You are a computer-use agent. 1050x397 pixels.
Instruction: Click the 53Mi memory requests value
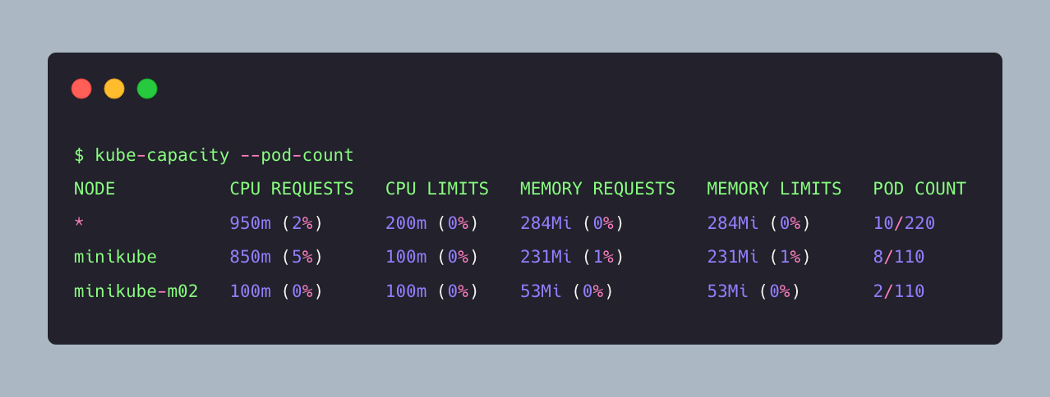point(541,291)
